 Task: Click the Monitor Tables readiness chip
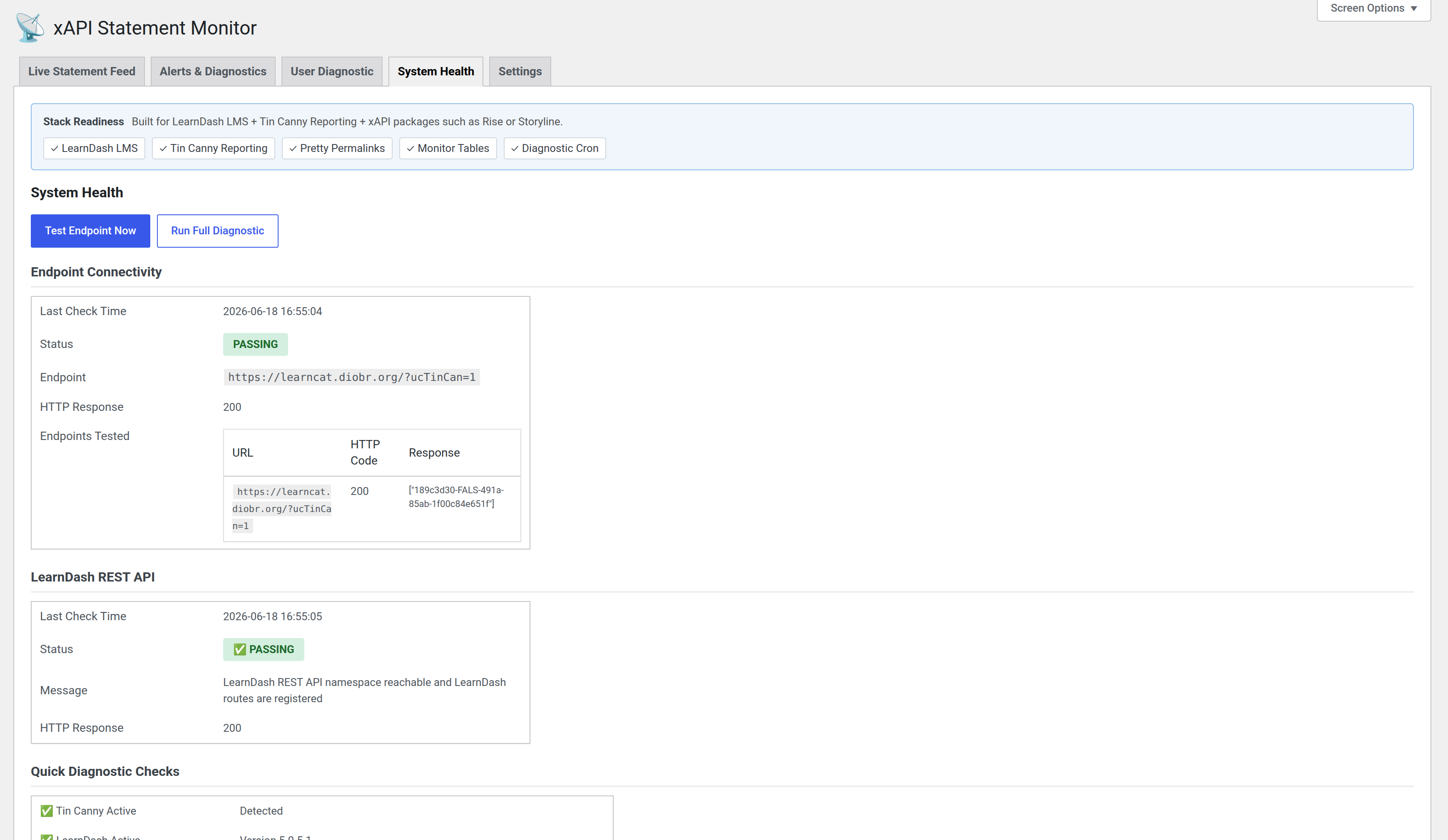pos(448,148)
